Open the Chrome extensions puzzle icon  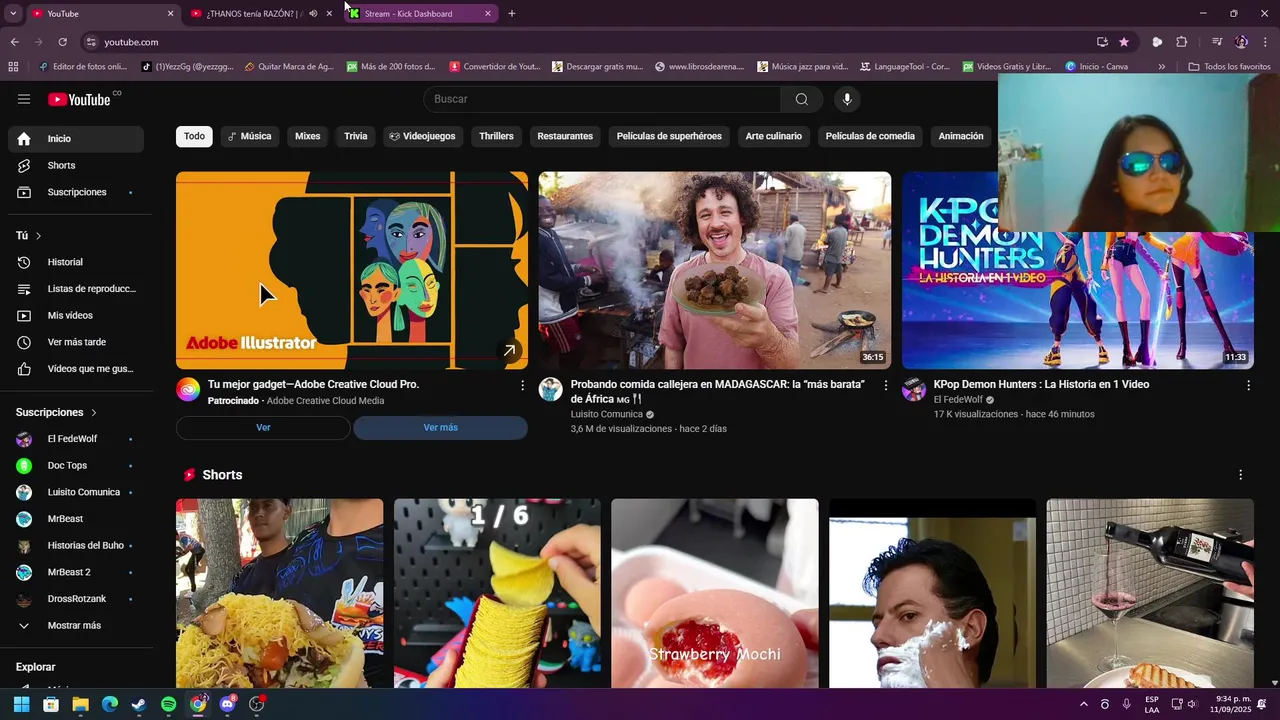click(1182, 42)
